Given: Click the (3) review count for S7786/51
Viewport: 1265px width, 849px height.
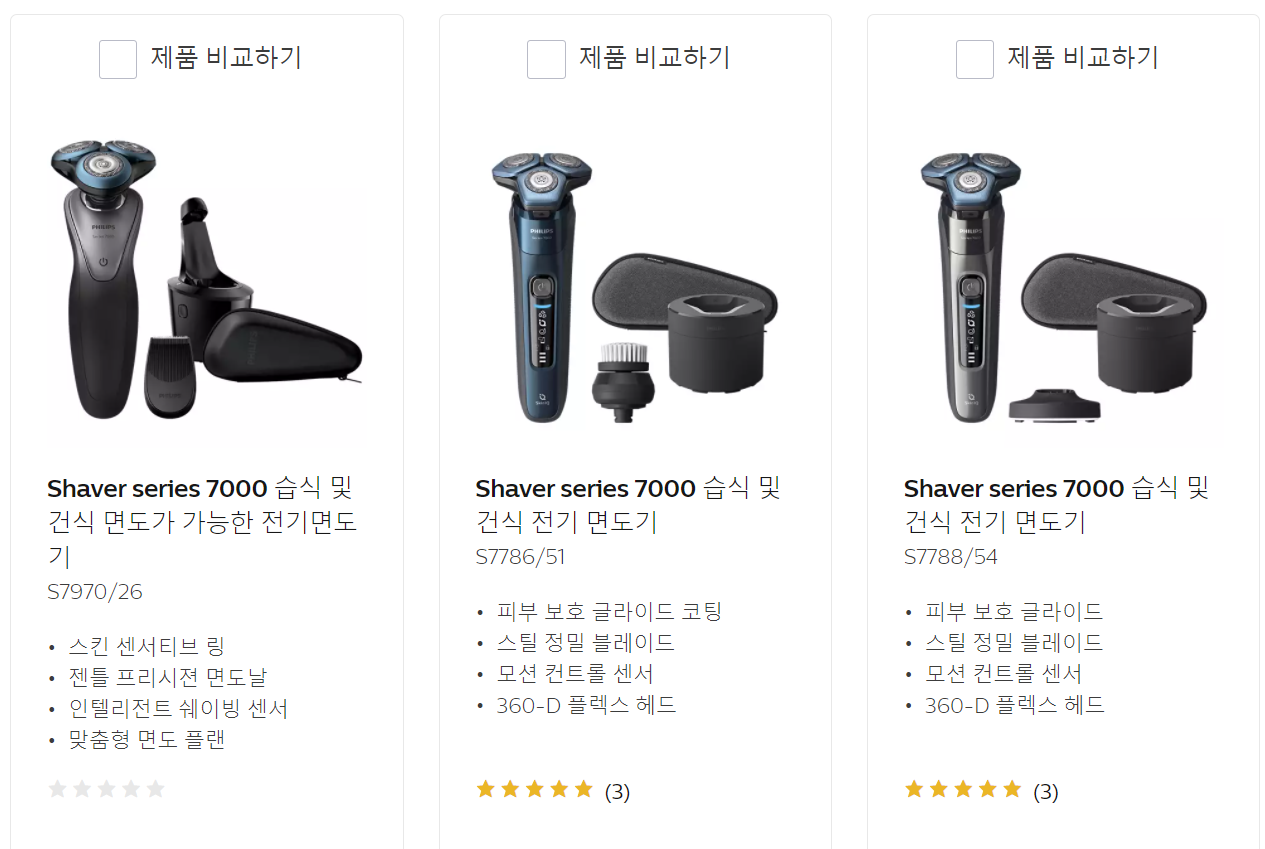Looking at the screenshot, I should click(x=617, y=792).
